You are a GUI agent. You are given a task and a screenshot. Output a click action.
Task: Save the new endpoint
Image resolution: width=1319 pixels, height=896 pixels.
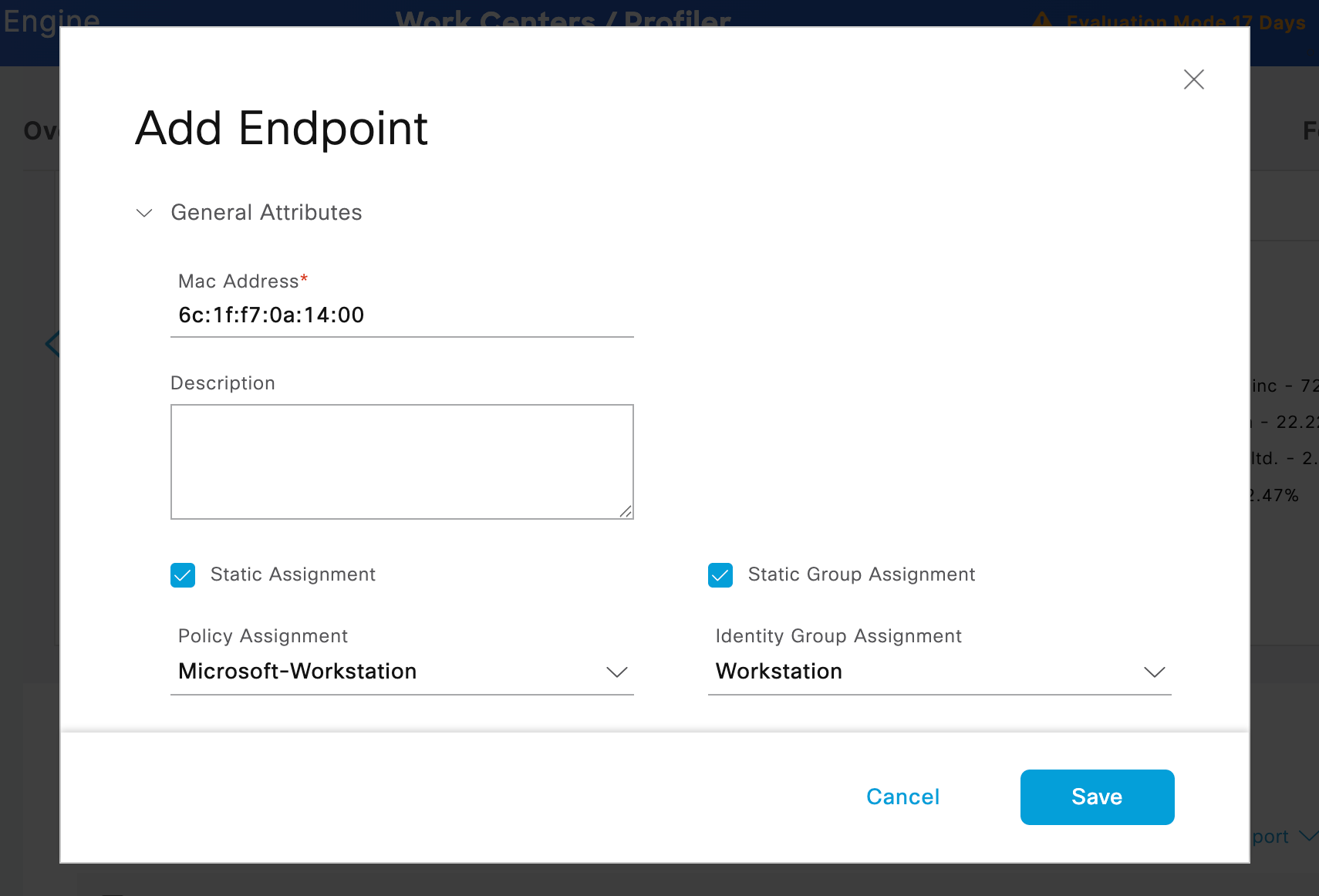1097,797
